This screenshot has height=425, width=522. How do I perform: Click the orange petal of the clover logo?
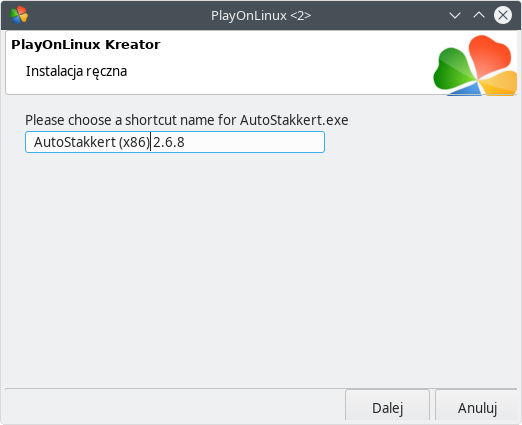[499, 83]
